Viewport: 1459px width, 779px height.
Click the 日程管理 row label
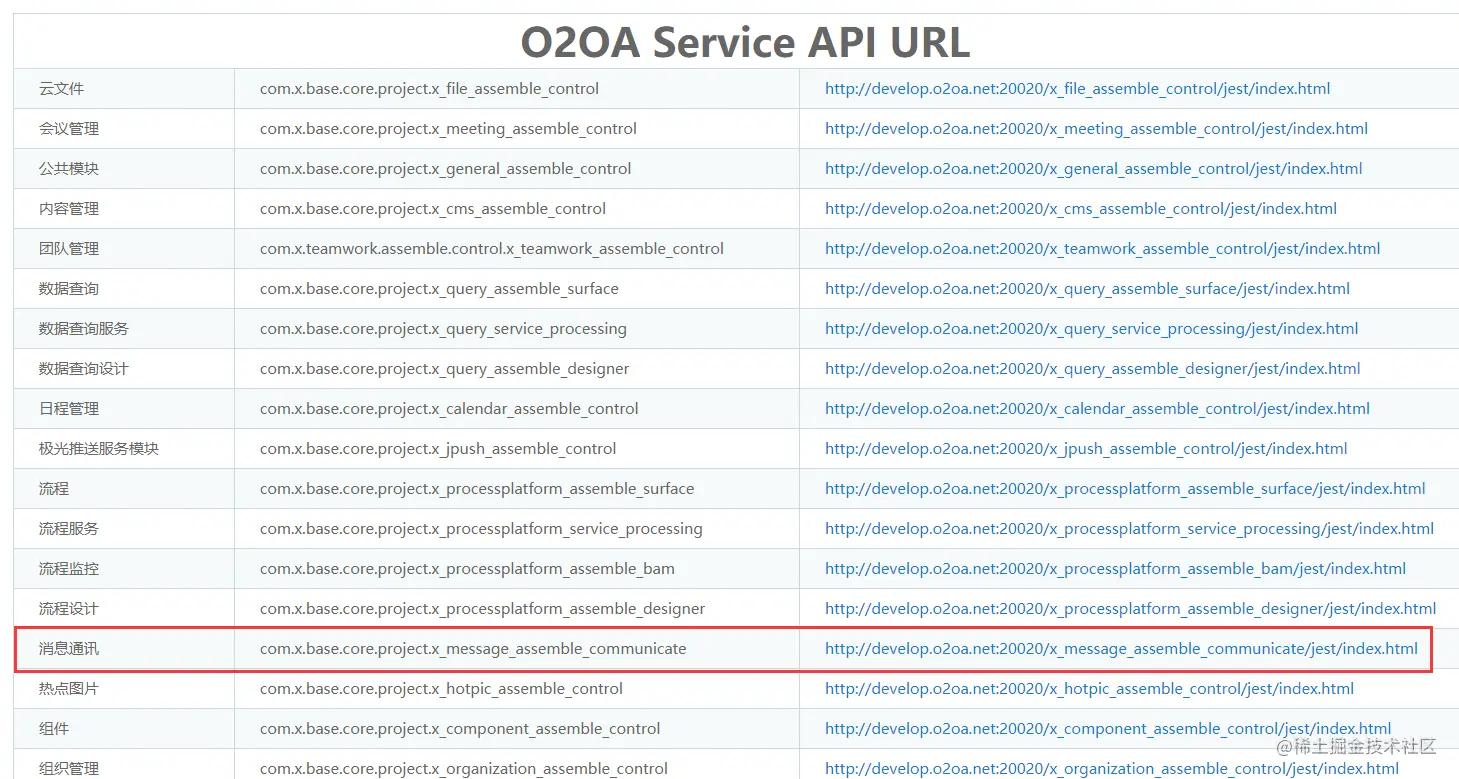pyautogui.click(x=69, y=409)
